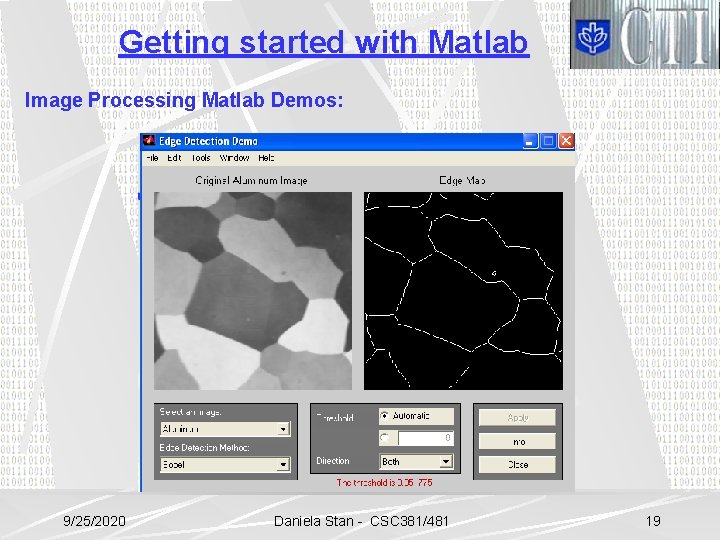Screen dimensions: 720x540
Task: Click the MATLAB icon in title bar
Action: 149,141
